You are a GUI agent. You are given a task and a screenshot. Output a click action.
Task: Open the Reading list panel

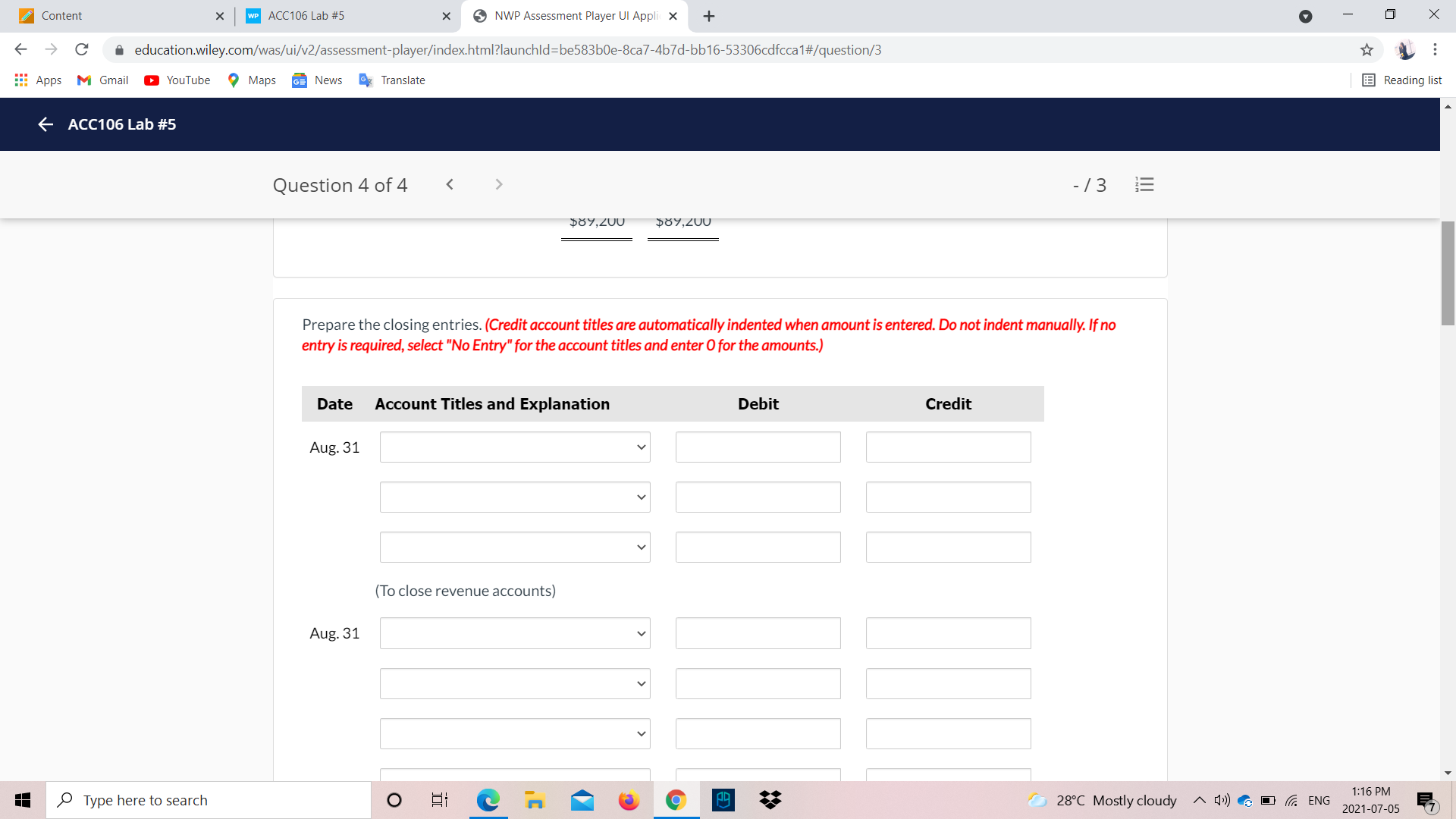click(1401, 80)
